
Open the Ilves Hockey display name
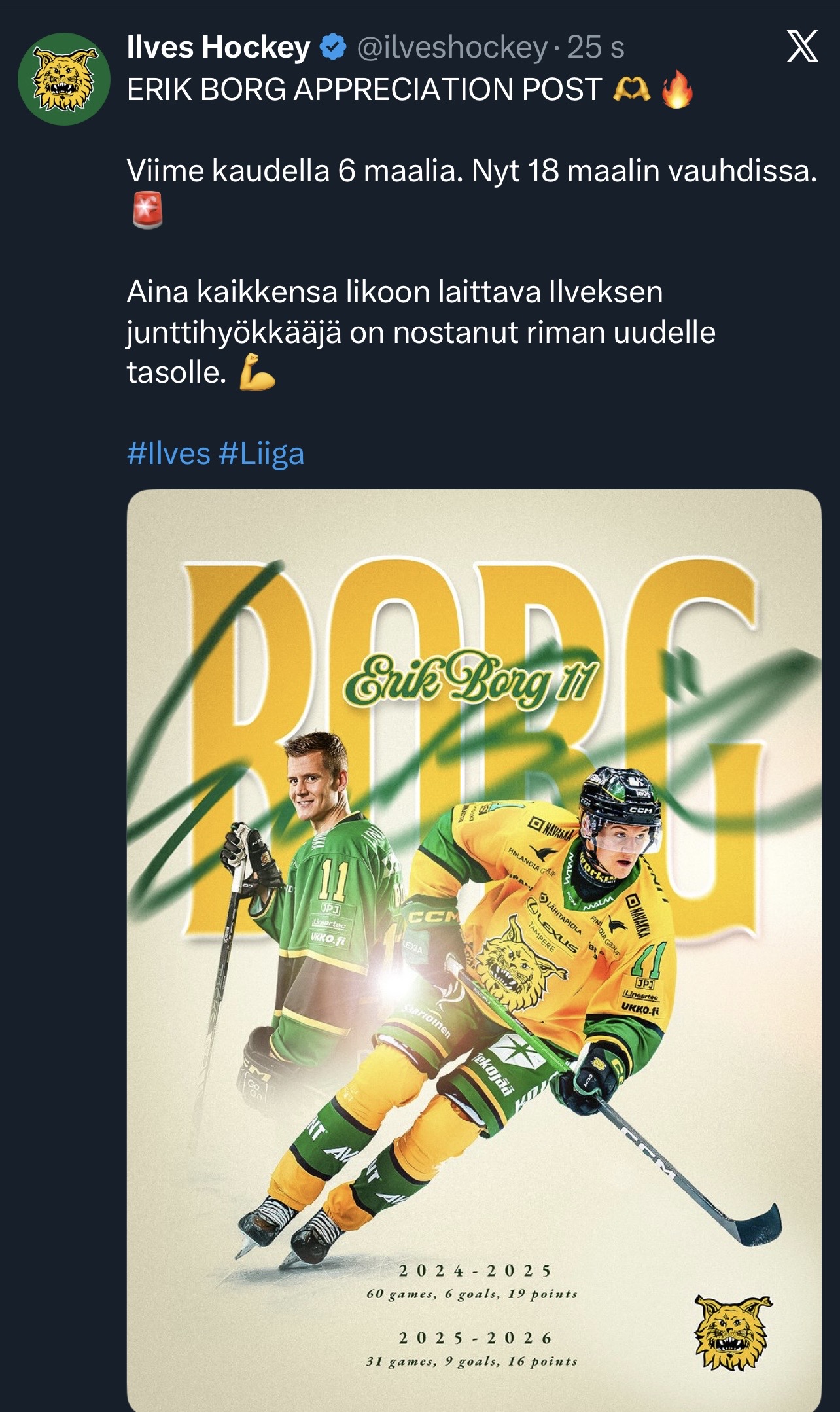pos(219,48)
